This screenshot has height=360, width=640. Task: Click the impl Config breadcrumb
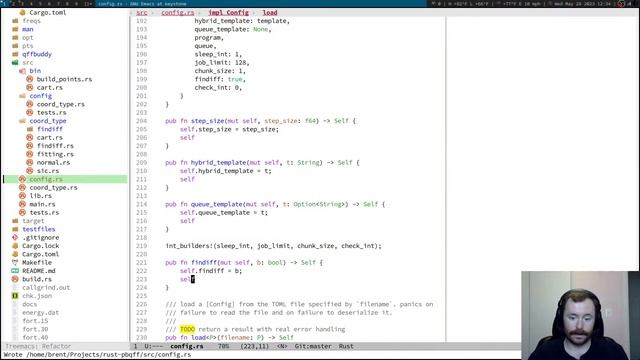pos(228,13)
